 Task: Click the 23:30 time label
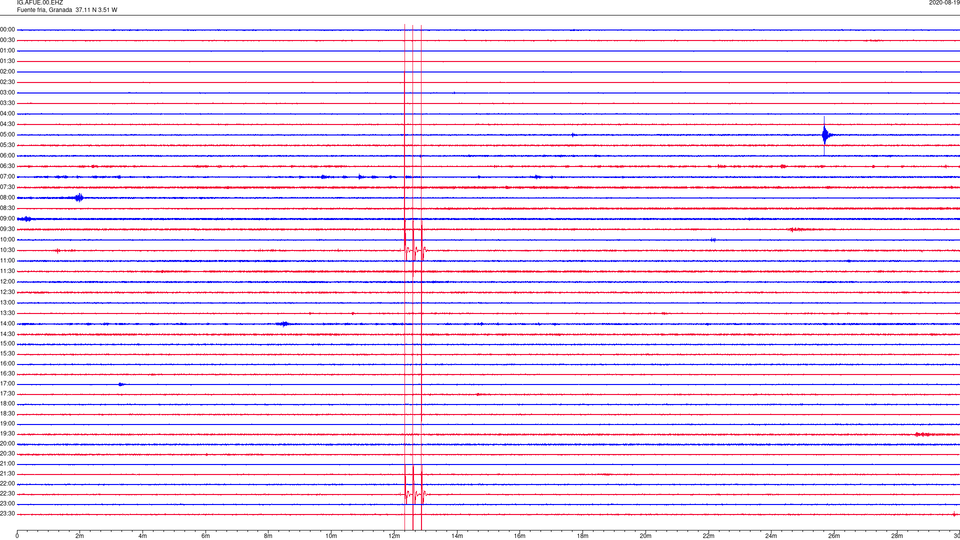pyautogui.click(x=7, y=514)
